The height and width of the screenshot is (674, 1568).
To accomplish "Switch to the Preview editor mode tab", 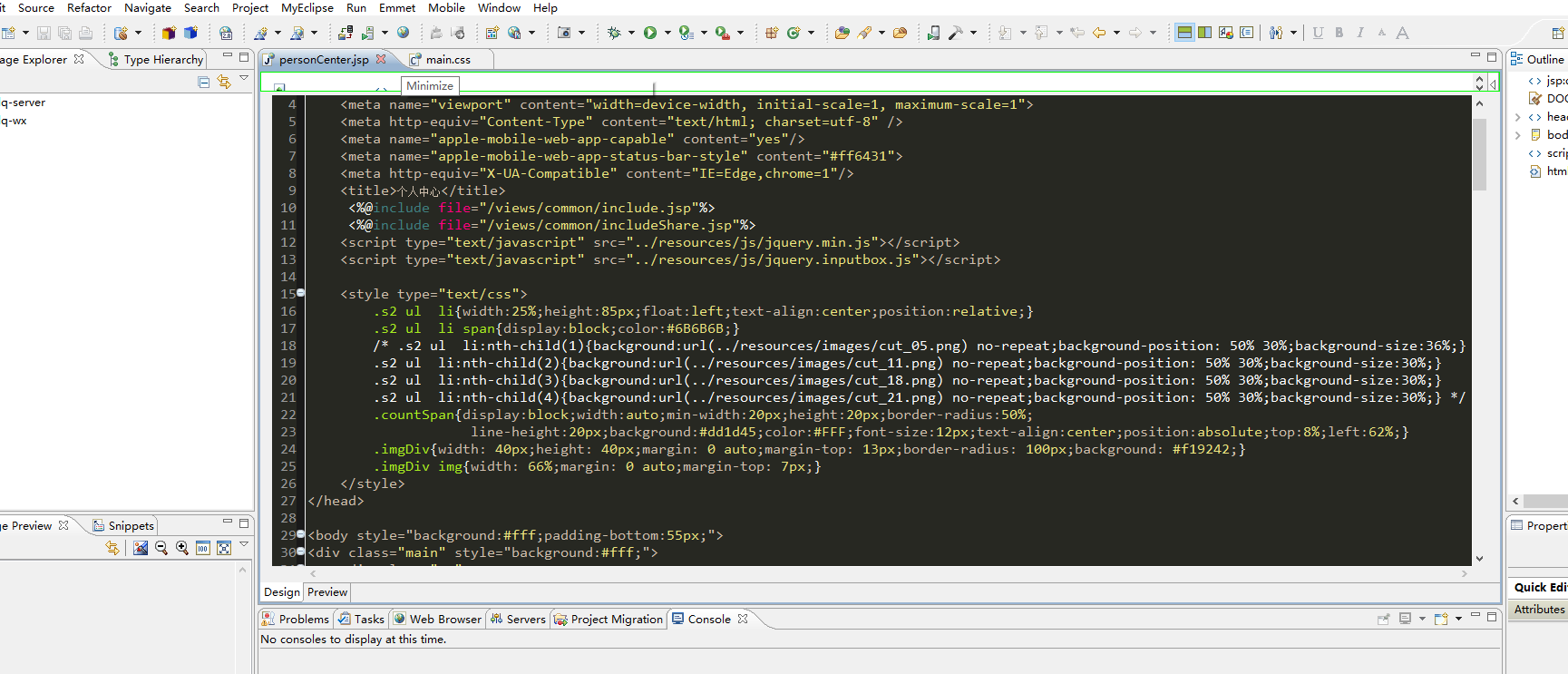I will click(x=327, y=591).
